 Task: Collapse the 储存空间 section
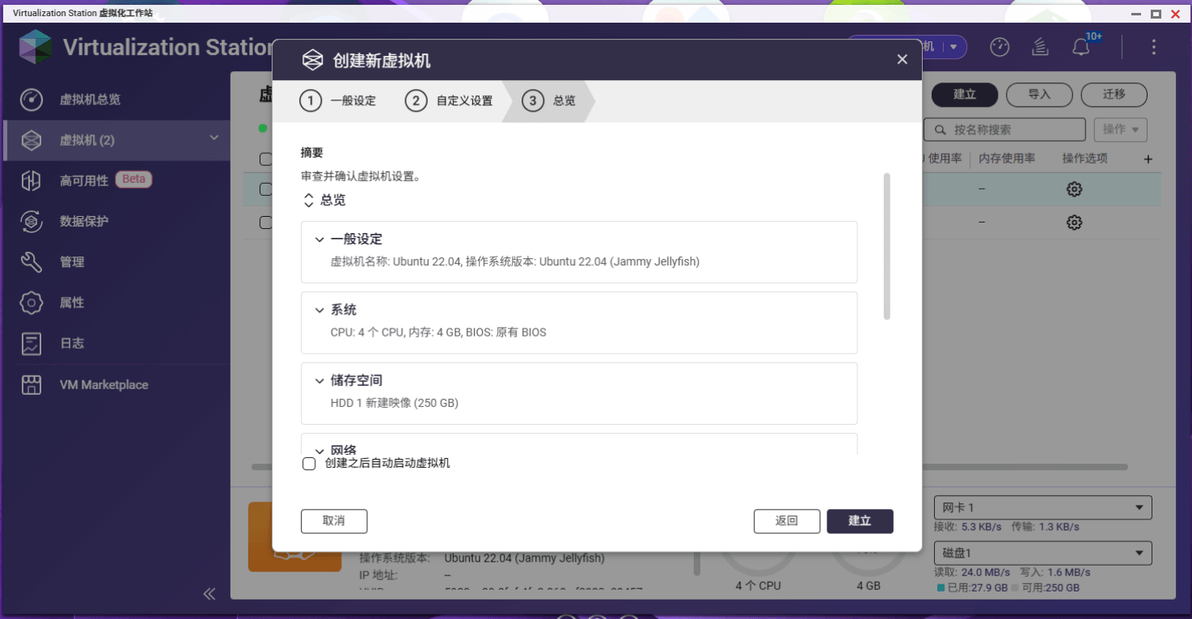coord(319,381)
